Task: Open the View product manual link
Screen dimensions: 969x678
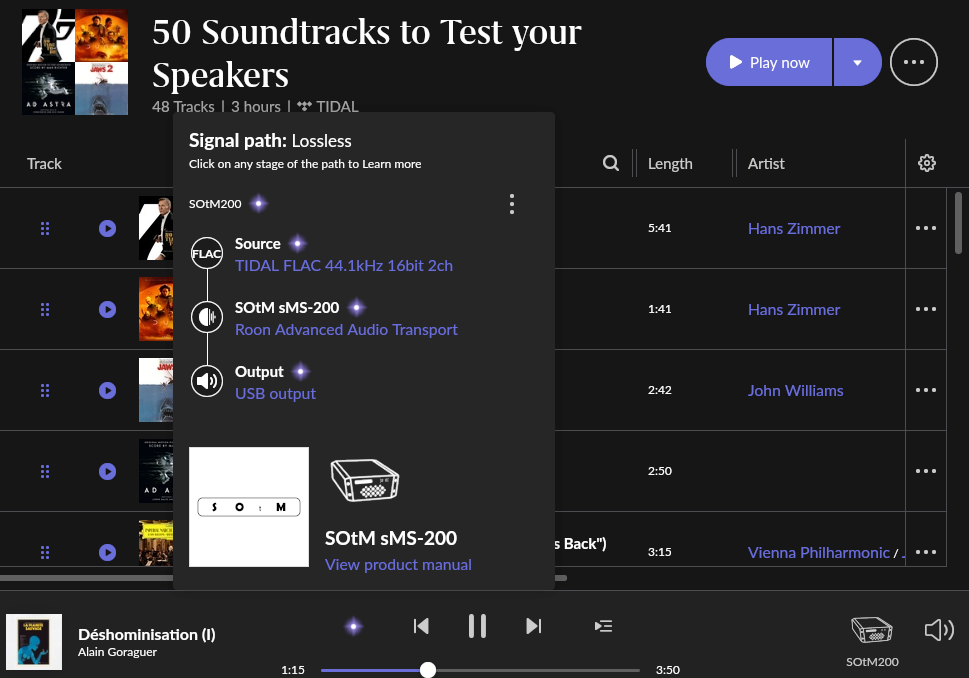Action: click(x=398, y=565)
